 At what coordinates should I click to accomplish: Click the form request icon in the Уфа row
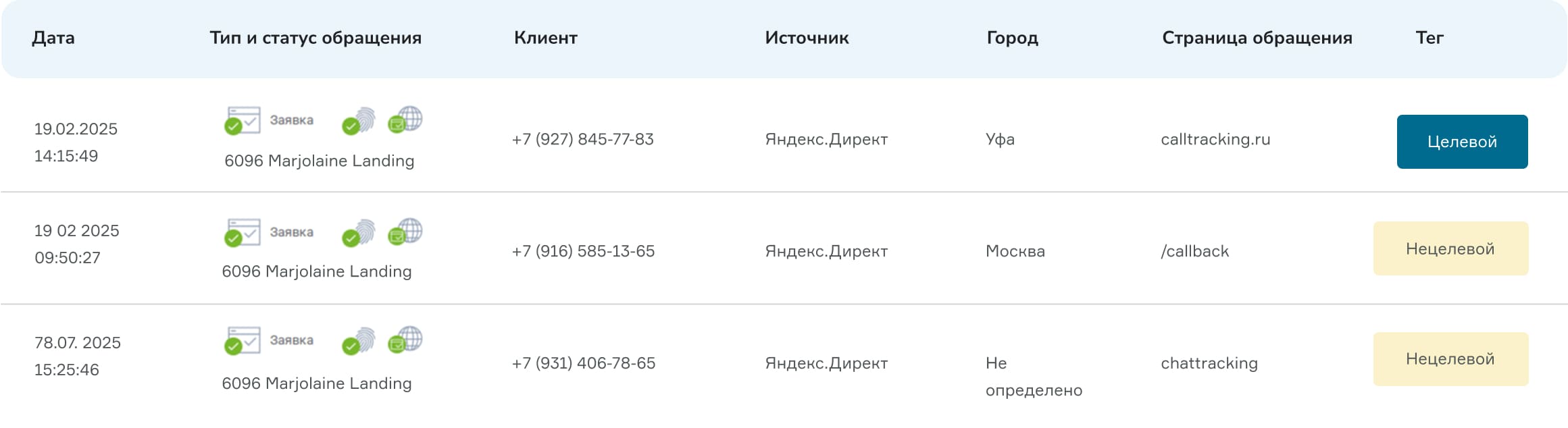tap(243, 120)
